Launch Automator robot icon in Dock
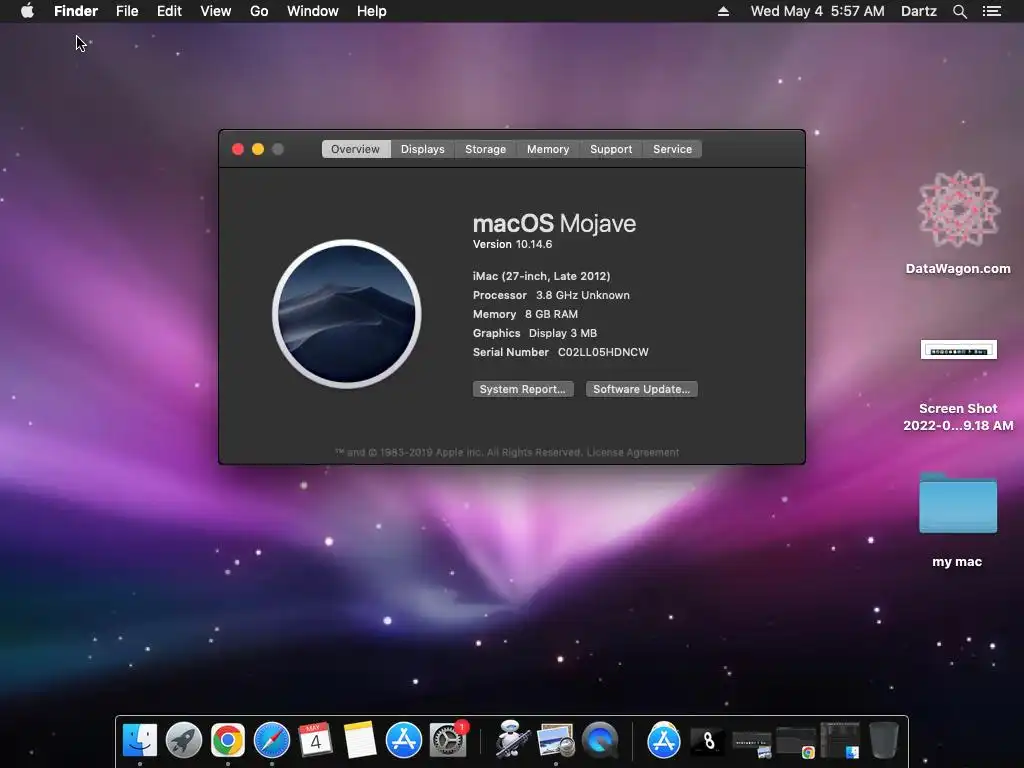This screenshot has height=768, width=1024. point(511,740)
